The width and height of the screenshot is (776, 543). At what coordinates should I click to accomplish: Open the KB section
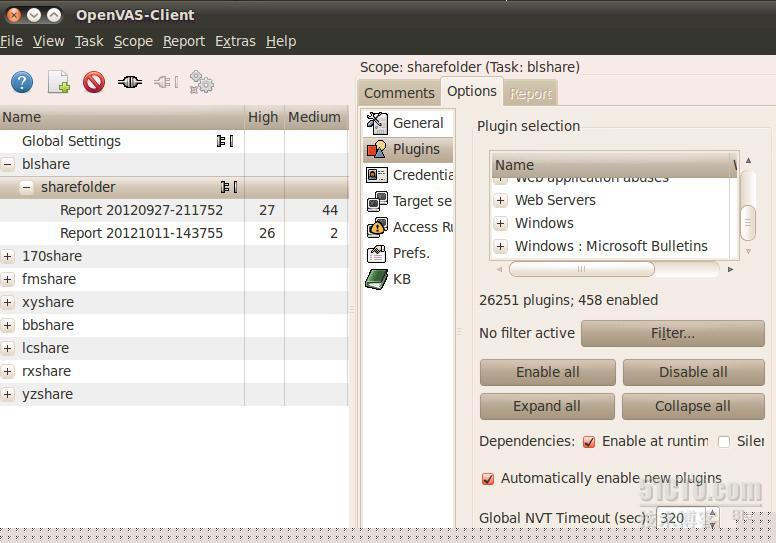point(408,279)
